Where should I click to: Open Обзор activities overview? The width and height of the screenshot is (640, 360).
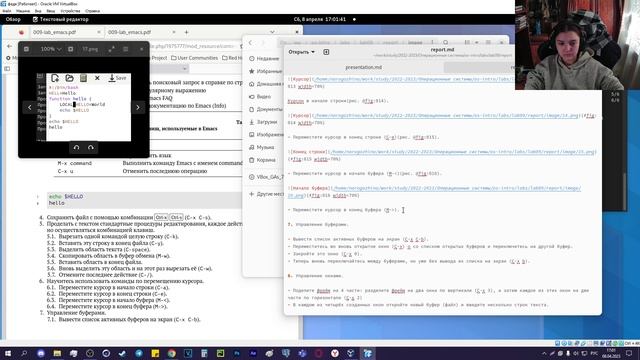click(13, 19)
